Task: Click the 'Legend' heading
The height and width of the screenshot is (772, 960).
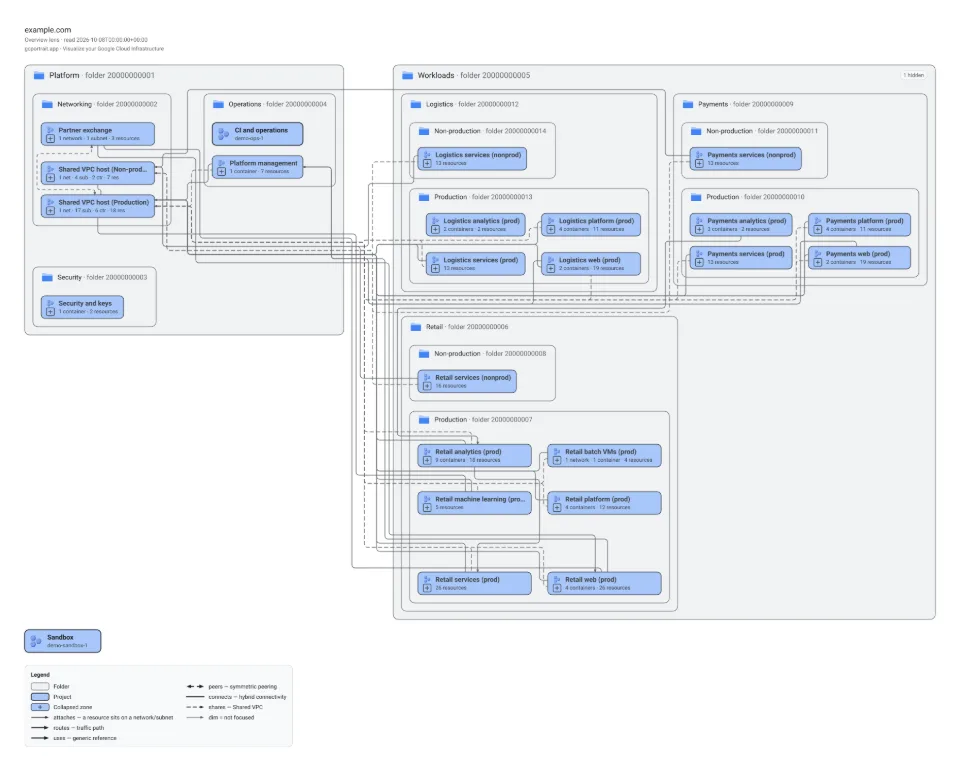Action: [x=40, y=675]
